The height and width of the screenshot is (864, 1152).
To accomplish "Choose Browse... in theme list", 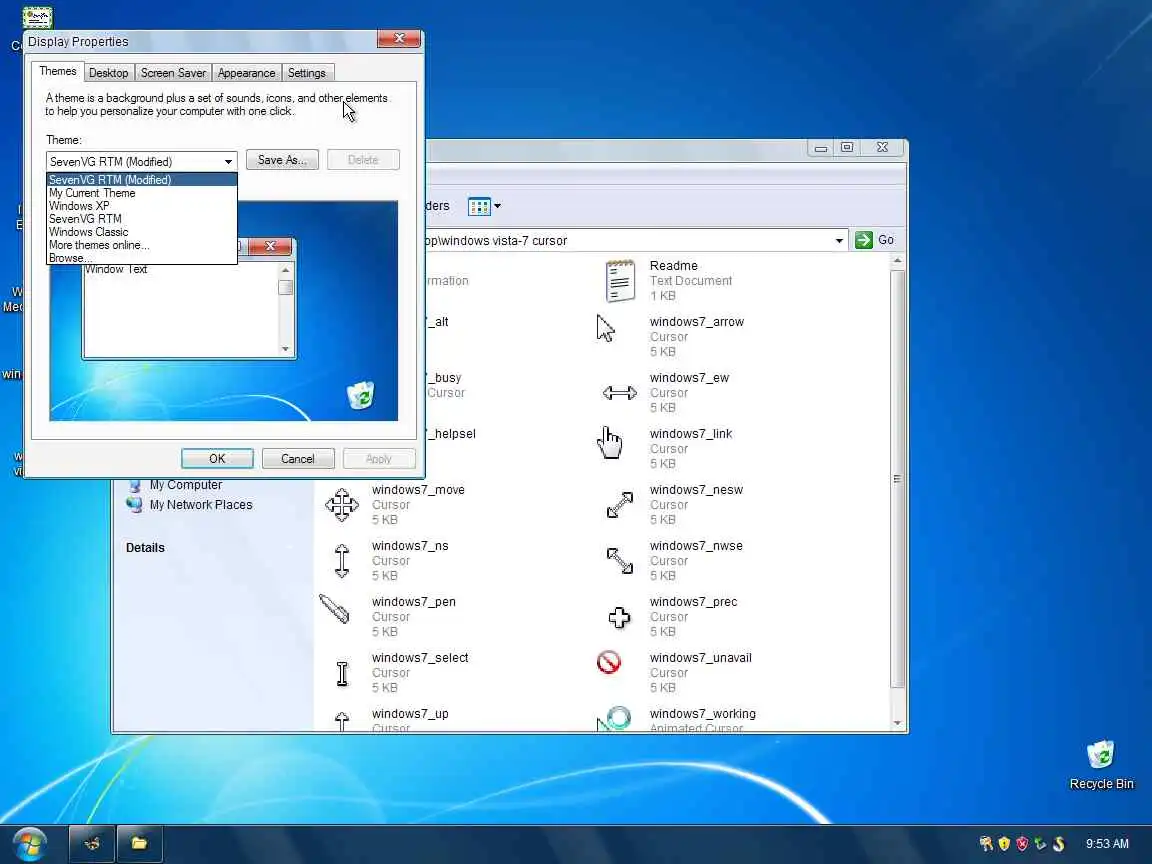I will [142, 258].
